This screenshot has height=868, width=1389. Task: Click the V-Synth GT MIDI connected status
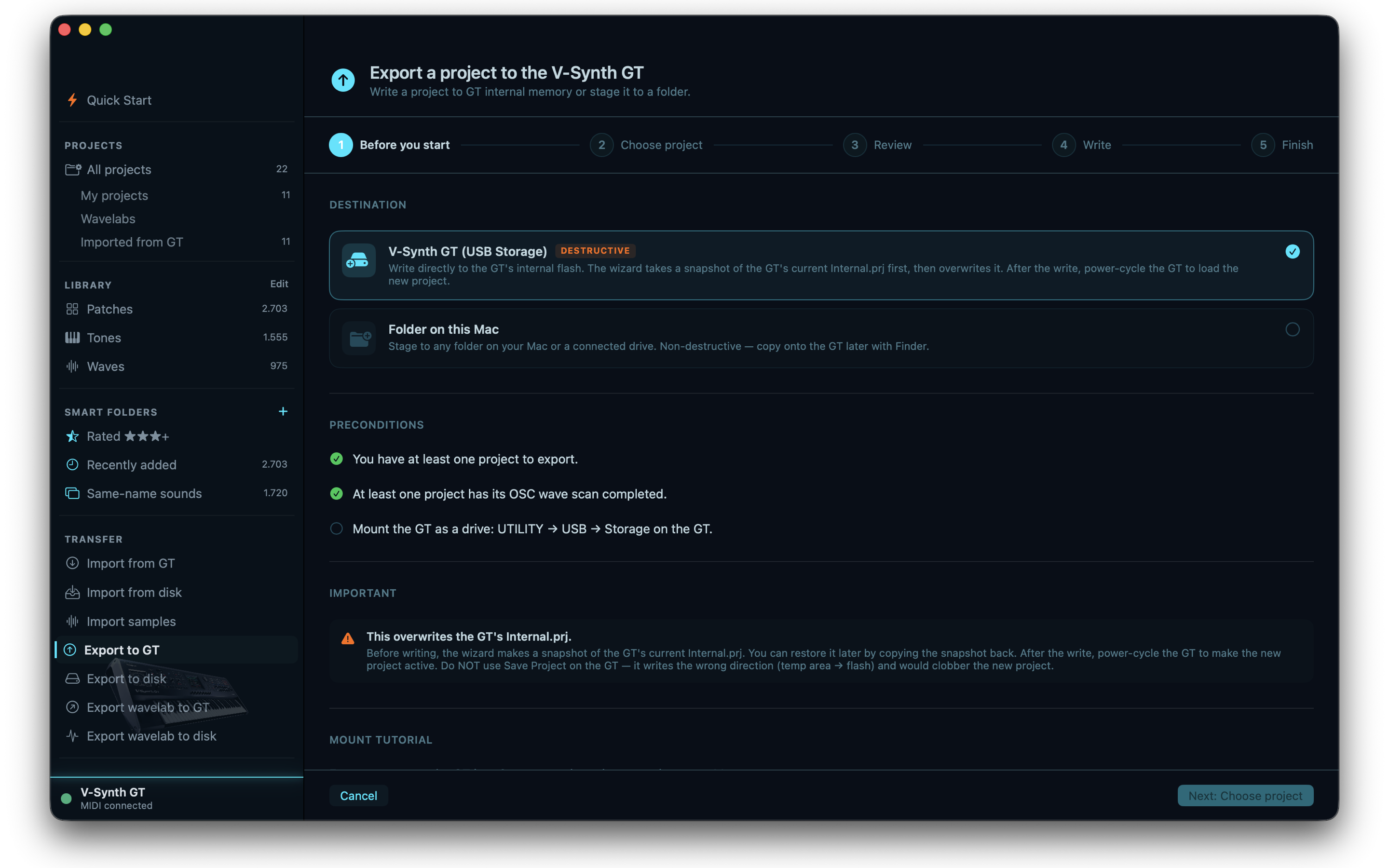tap(177, 799)
